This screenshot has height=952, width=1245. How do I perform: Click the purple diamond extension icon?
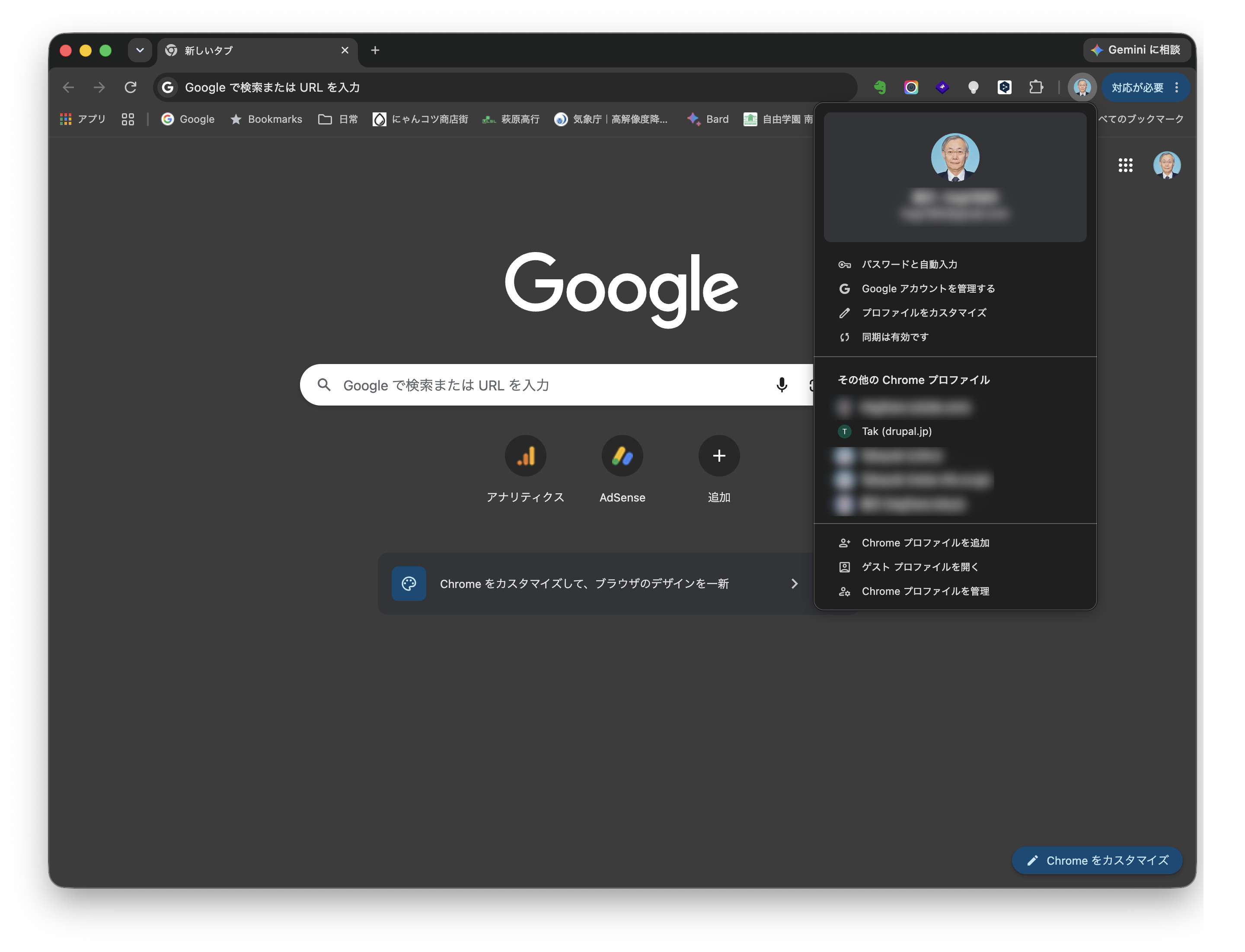click(942, 87)
